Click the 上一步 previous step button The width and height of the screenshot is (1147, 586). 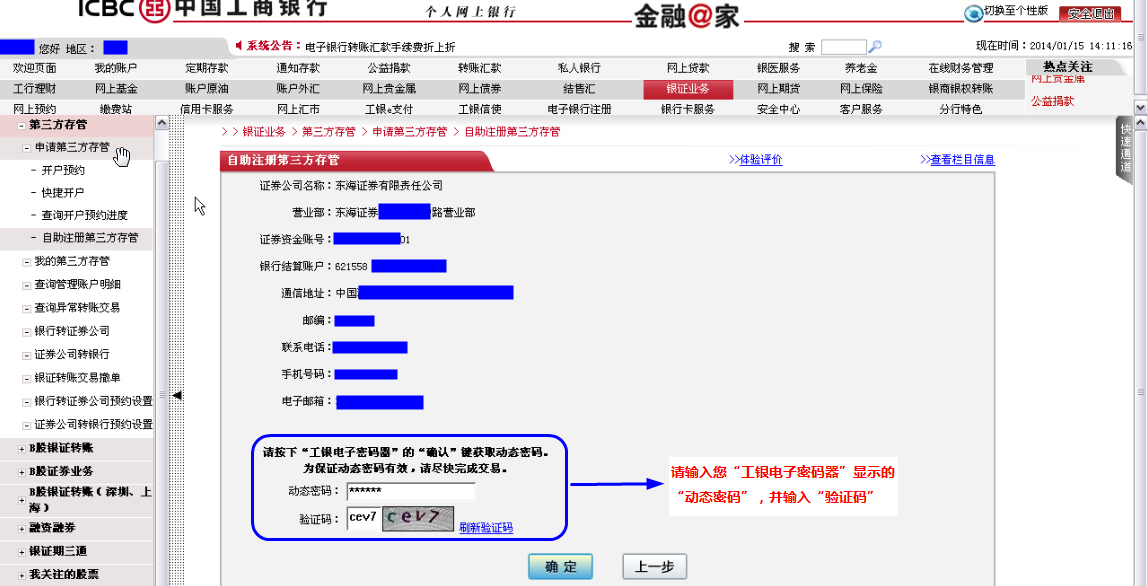coord(655,566)
